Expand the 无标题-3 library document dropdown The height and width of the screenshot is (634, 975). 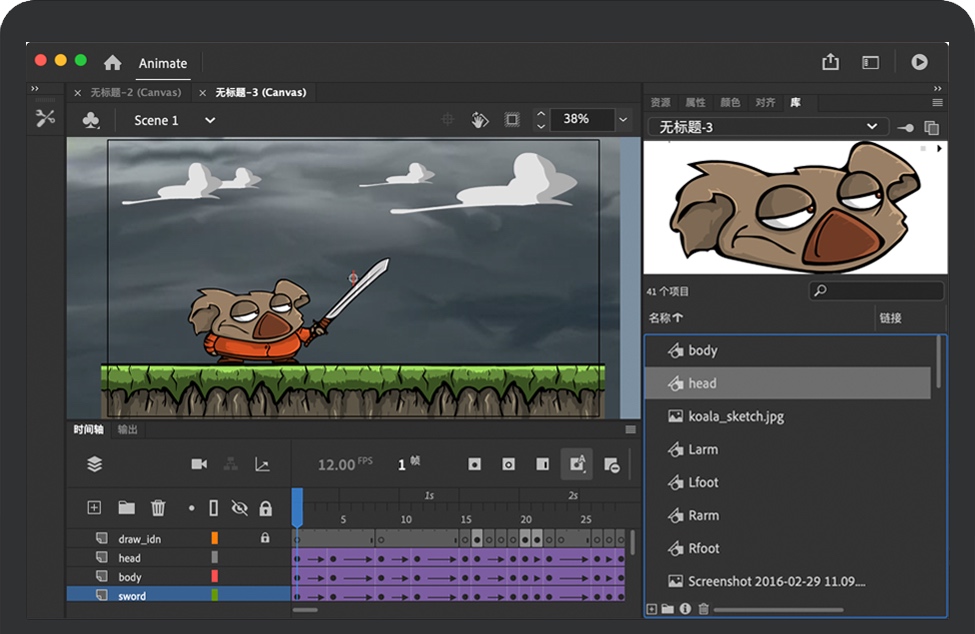872,127
